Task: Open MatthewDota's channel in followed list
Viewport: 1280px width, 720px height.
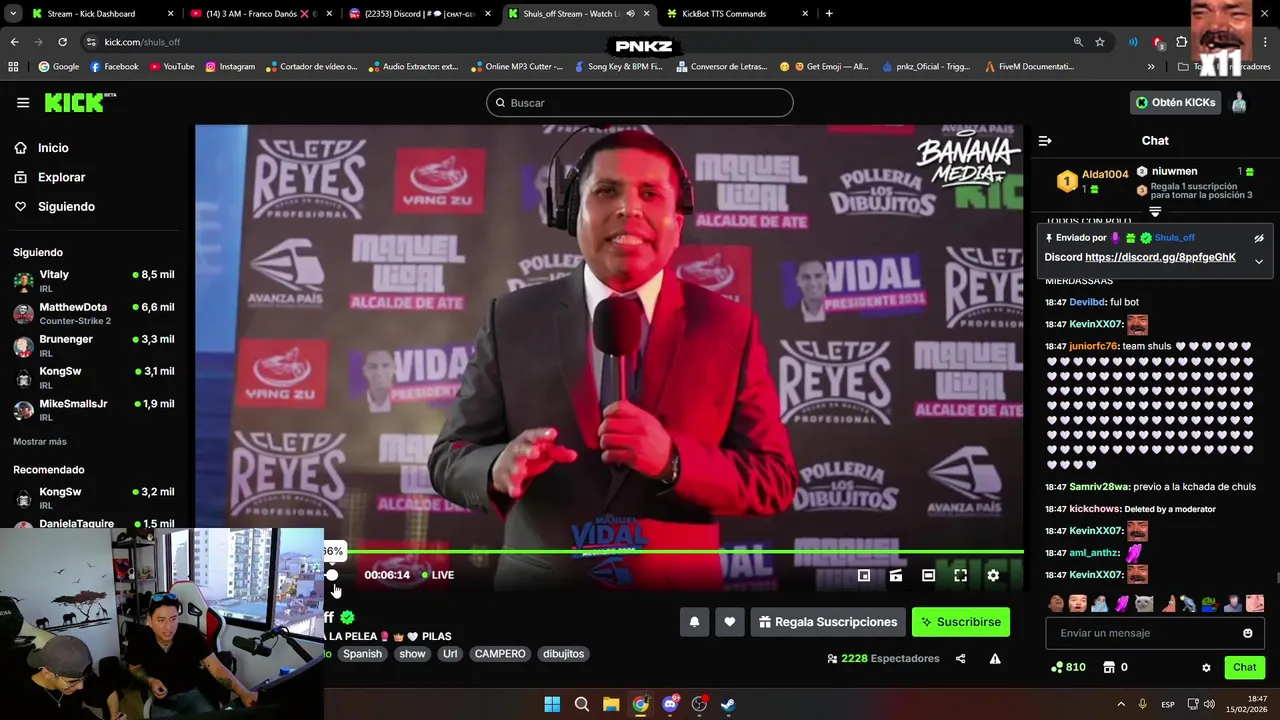Action: click(x=94, y=313)
